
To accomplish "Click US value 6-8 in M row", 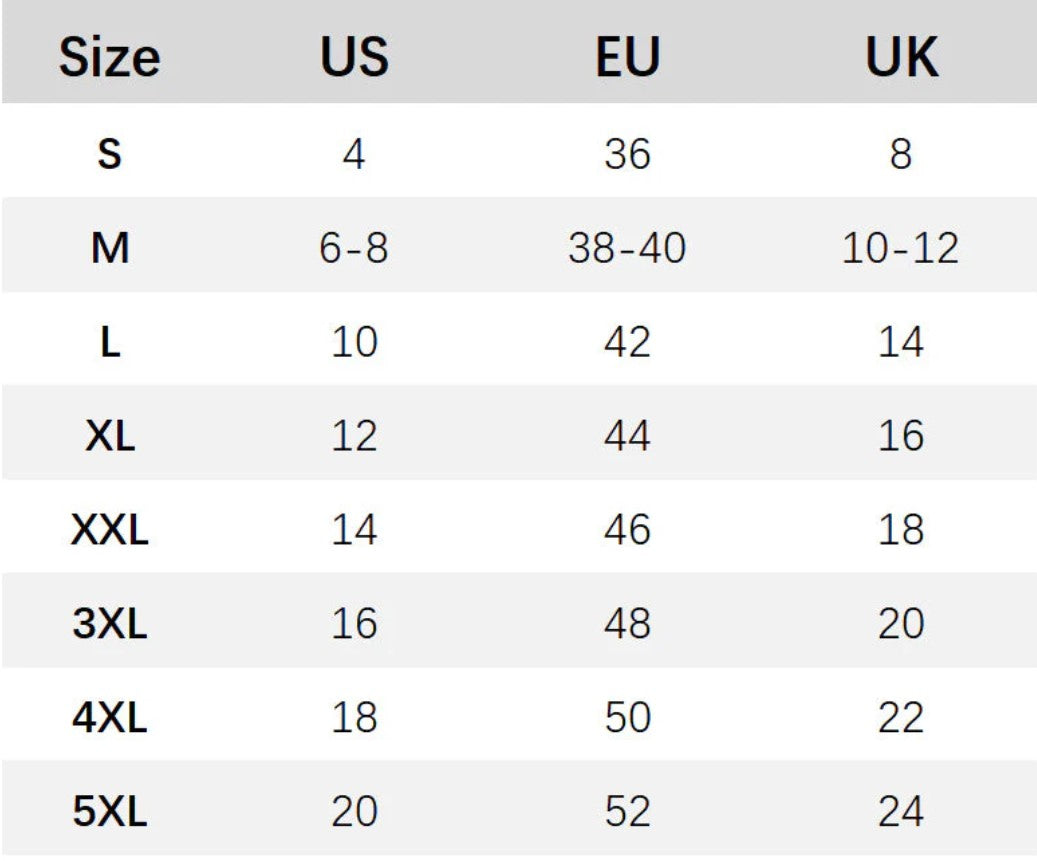I will coord(354,248).
